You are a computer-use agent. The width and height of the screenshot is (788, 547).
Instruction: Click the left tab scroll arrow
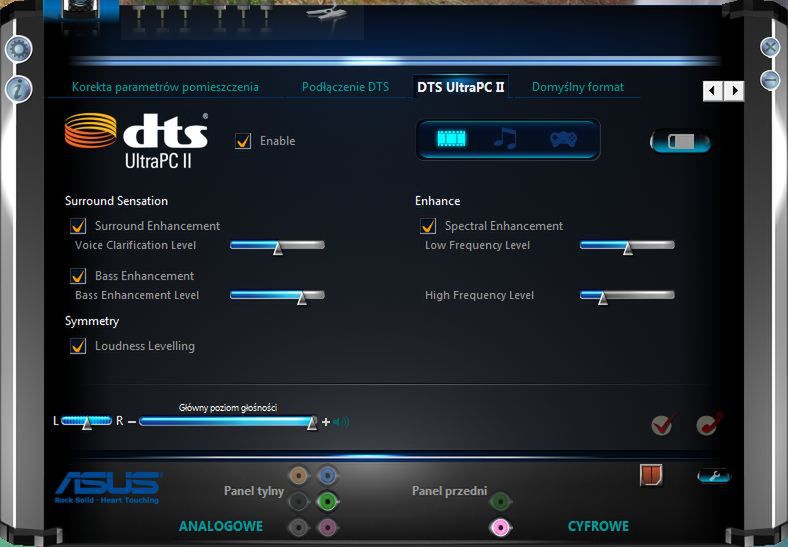point(712,91)
